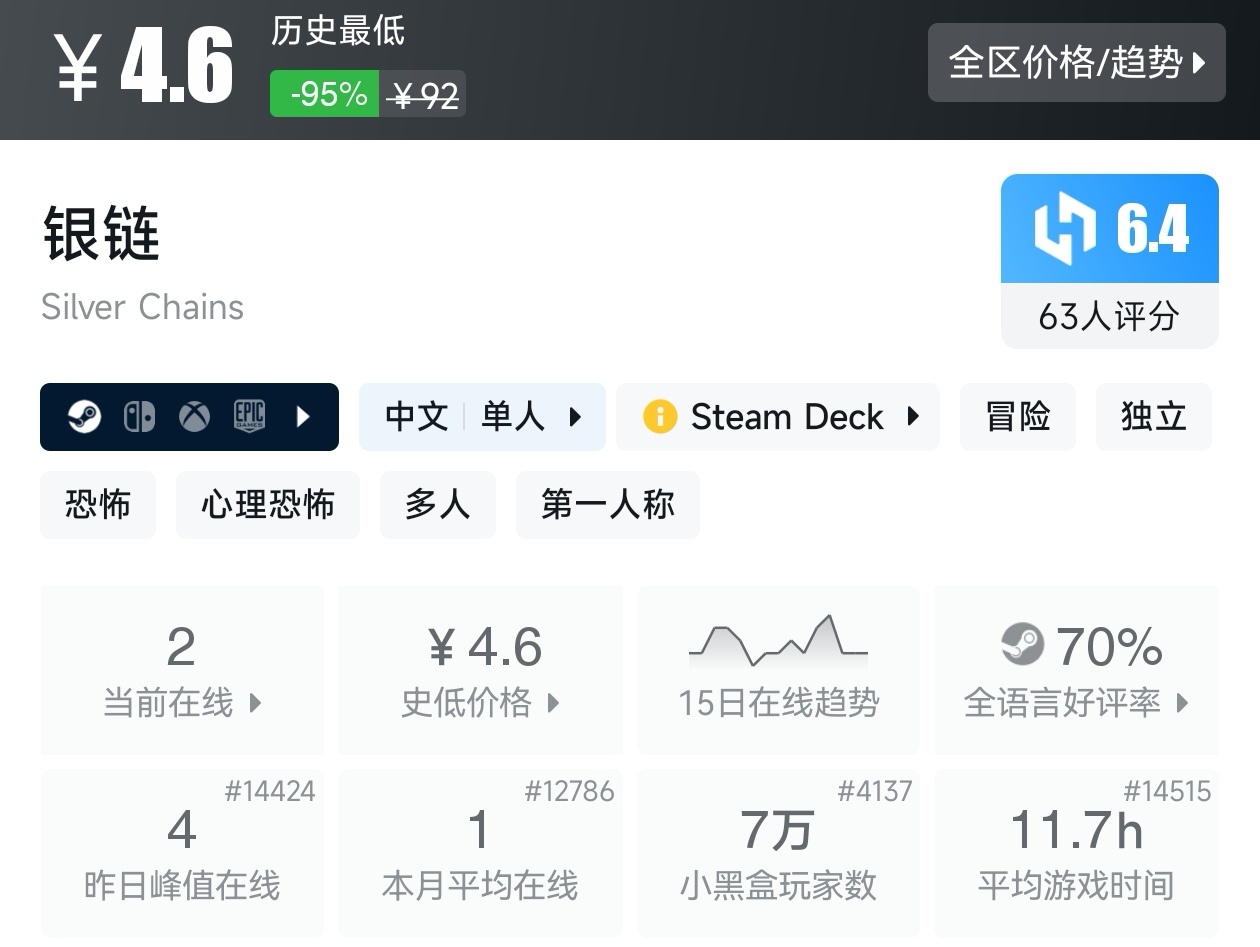Click the Heybox logo on score badge
Image resolution: width=1260 pixels, height=947 pixels.
(1064, 229)
